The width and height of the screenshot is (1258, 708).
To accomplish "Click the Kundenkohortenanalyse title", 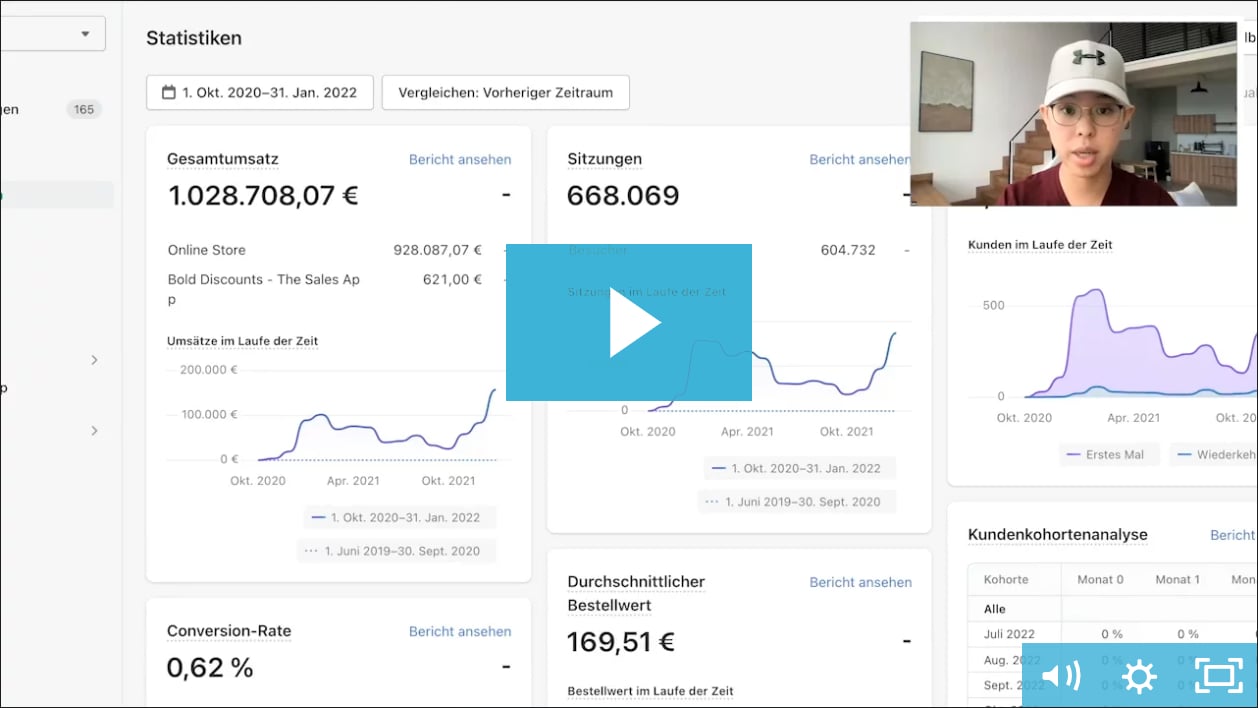I will 1058,535.
